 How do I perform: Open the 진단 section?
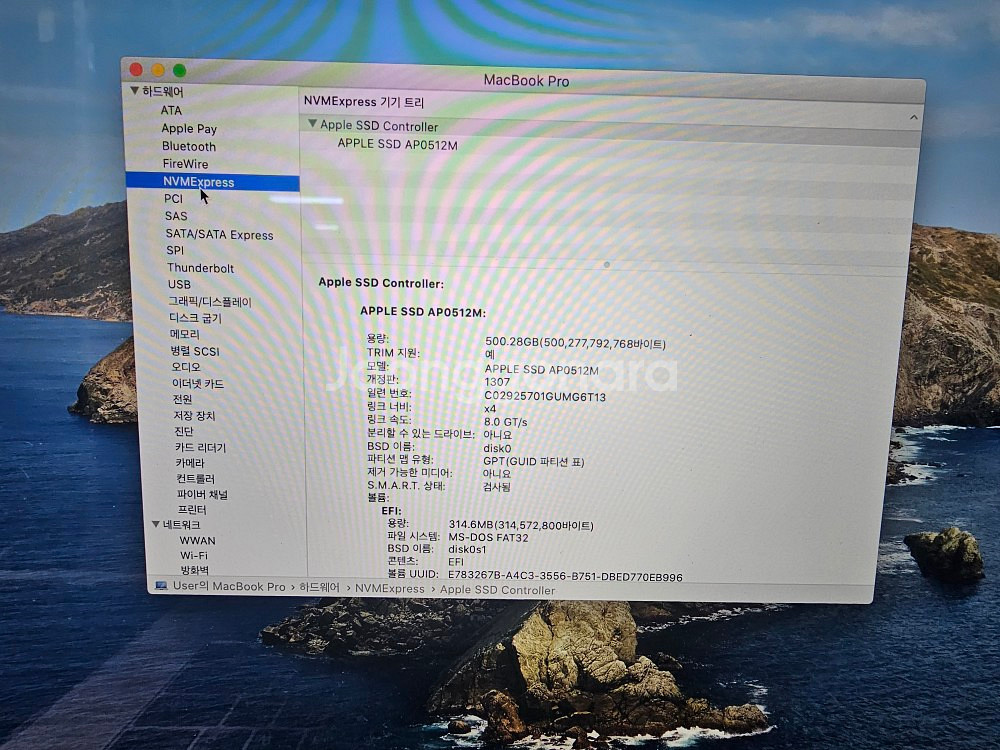point(184,431)
